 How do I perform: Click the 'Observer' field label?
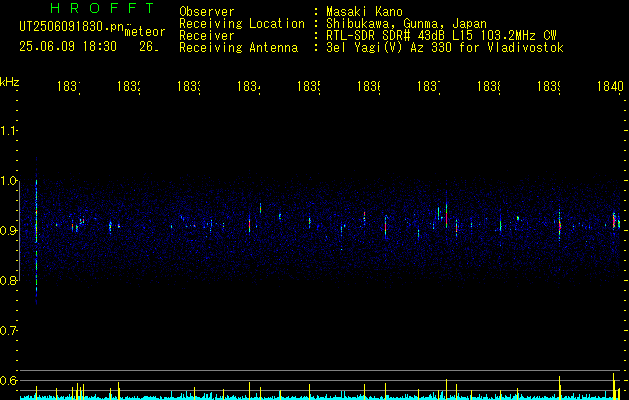(x=207, y=12)
